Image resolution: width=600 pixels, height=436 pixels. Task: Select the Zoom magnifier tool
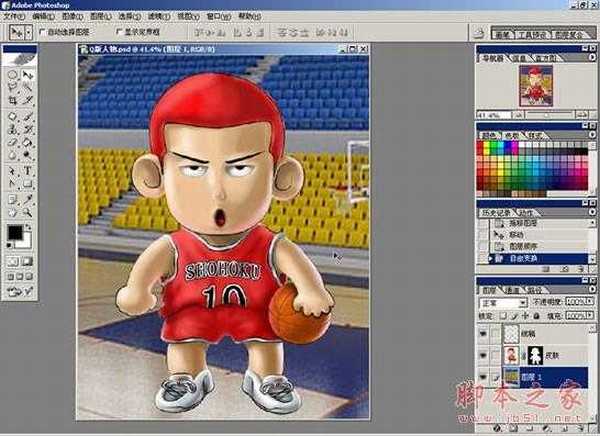(27, 212)
